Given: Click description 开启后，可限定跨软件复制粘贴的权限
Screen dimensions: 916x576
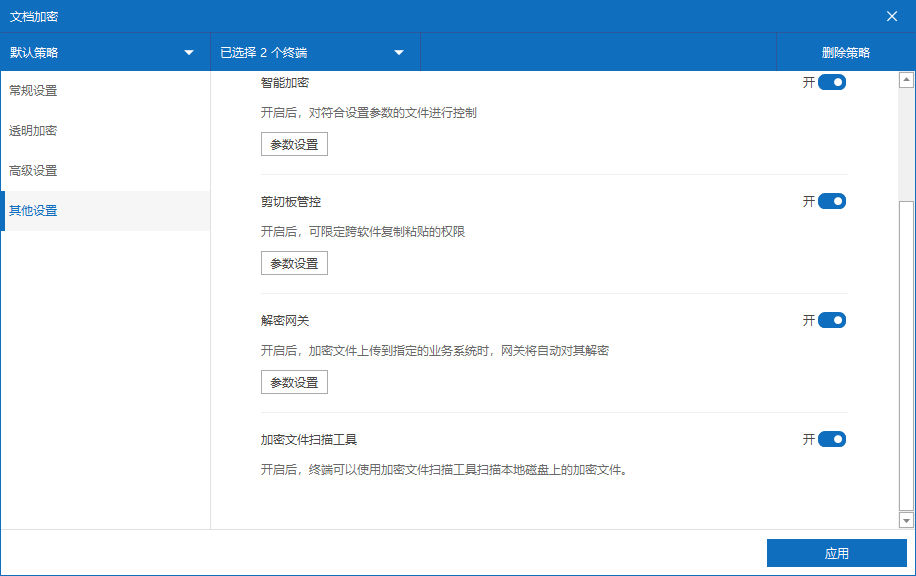Looking at the screenshot, I should pyautogui.click(x=363, y=232).
